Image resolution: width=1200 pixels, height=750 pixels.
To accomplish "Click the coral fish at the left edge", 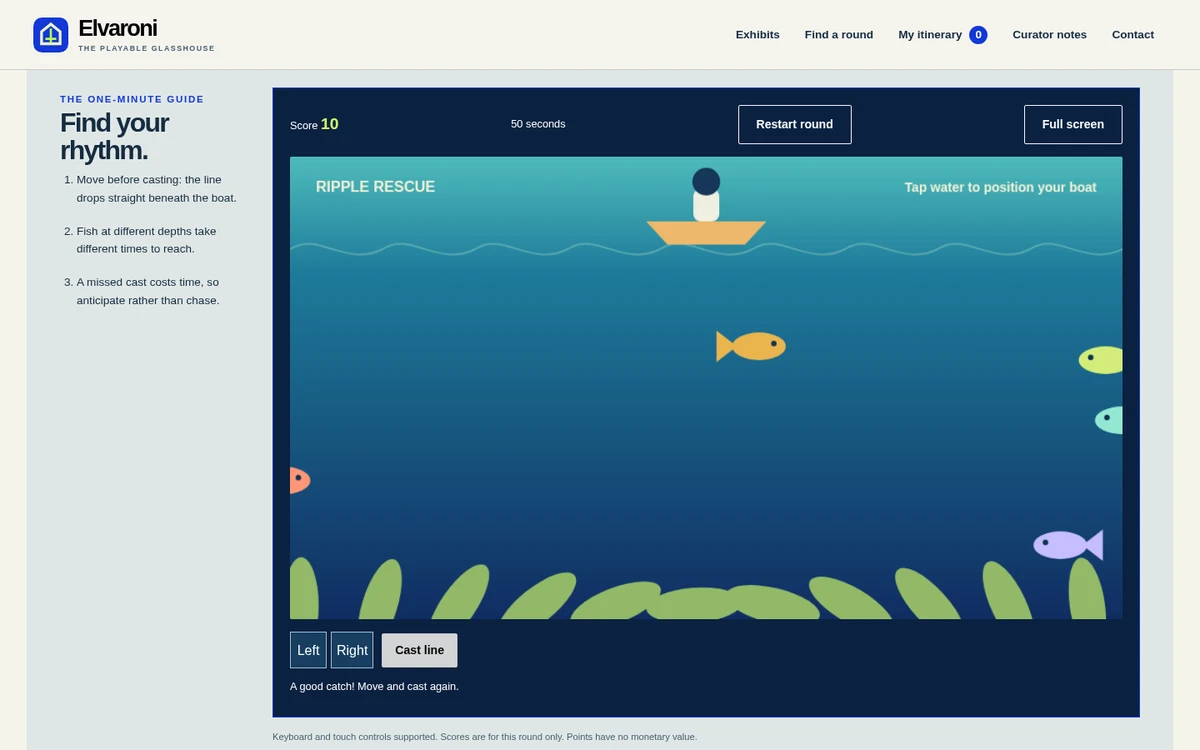I will click(300, 480).
